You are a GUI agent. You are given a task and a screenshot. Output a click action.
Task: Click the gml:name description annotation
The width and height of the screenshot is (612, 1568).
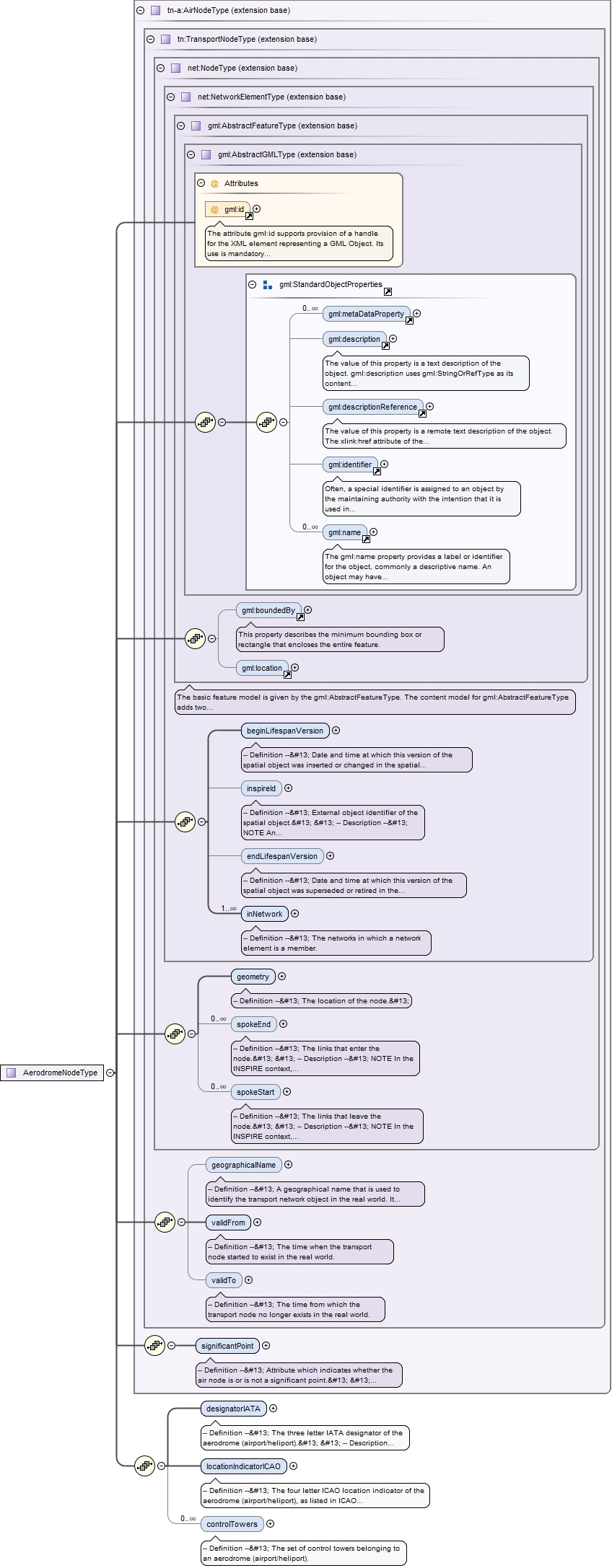(x=415, y=566)
